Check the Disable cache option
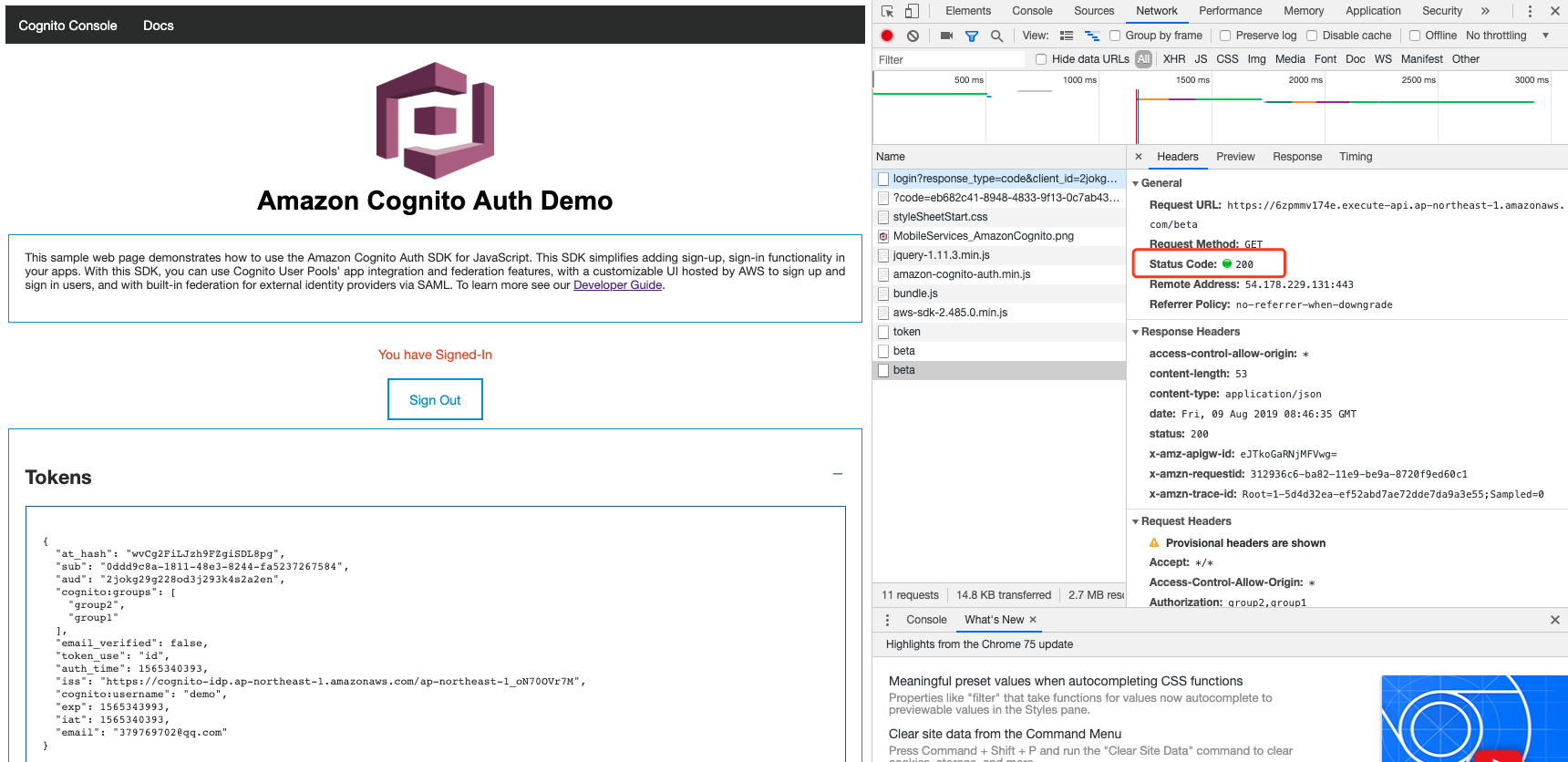Viewport: 1568px width, 762px height. coord(1312,36)
